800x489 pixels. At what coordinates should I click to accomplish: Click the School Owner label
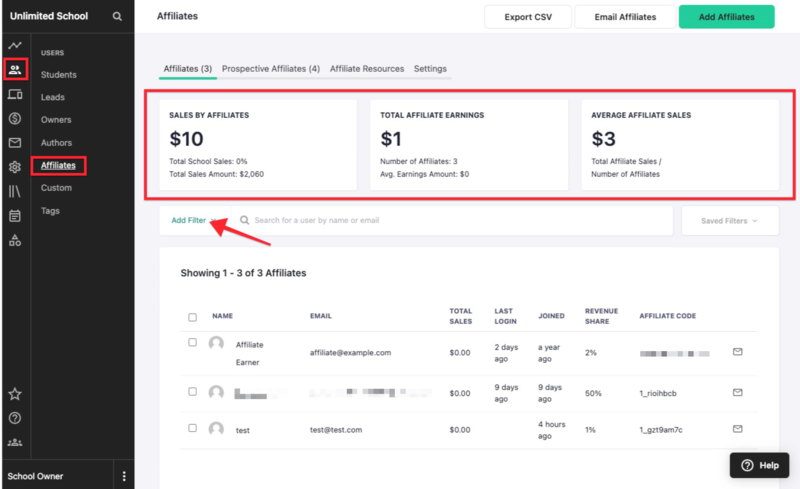(x=35, y=476)
